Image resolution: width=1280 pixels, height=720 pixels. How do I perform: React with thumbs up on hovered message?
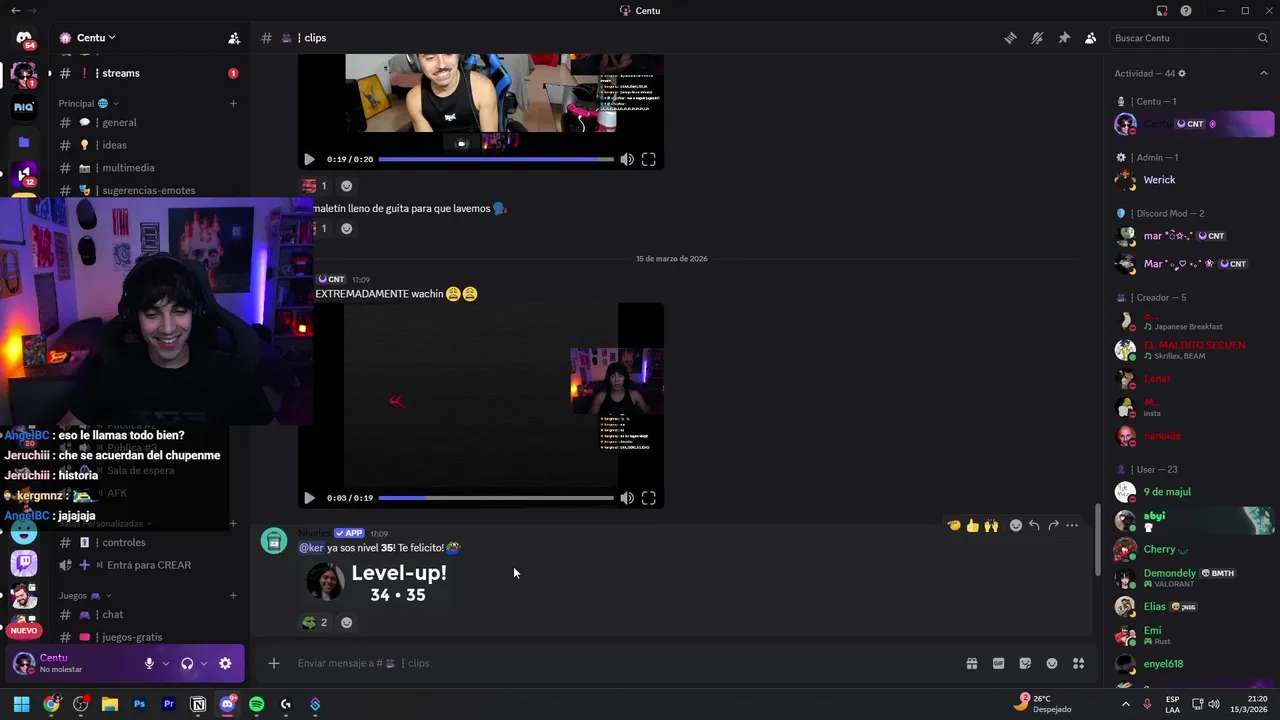pyautogui.click(x=972, y=525)
